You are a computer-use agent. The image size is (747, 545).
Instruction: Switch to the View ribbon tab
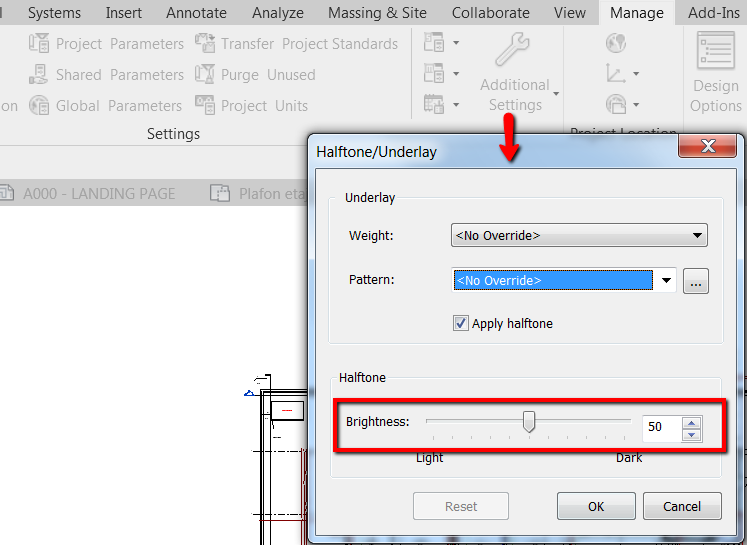570,12
